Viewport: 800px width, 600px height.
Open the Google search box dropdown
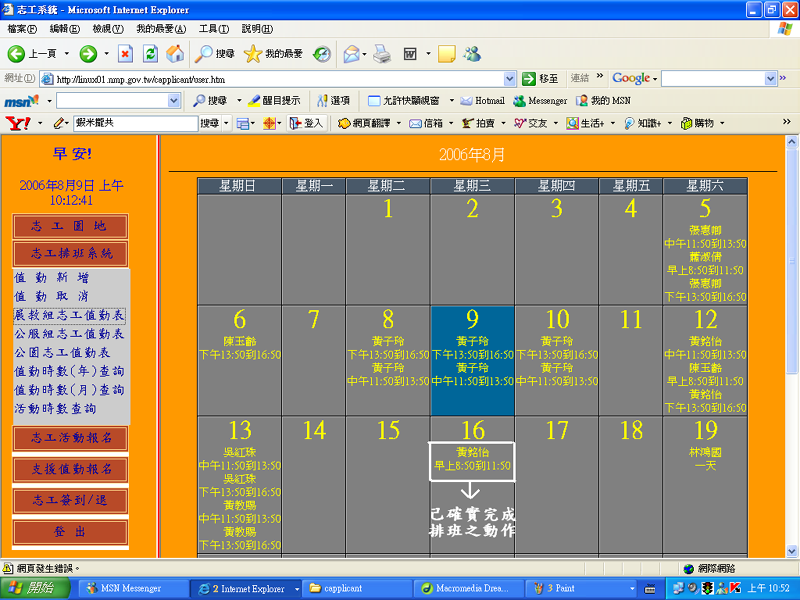(x=770, y=78)
